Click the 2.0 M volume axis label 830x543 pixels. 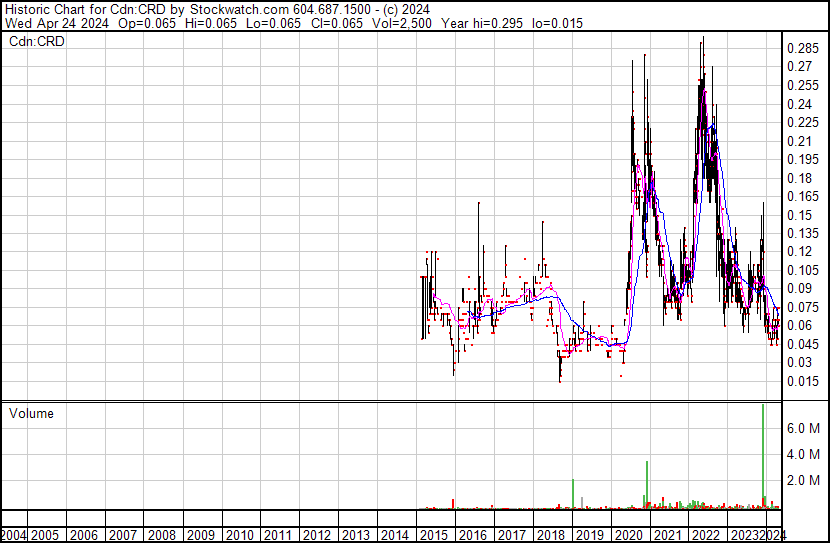point(804,480)
